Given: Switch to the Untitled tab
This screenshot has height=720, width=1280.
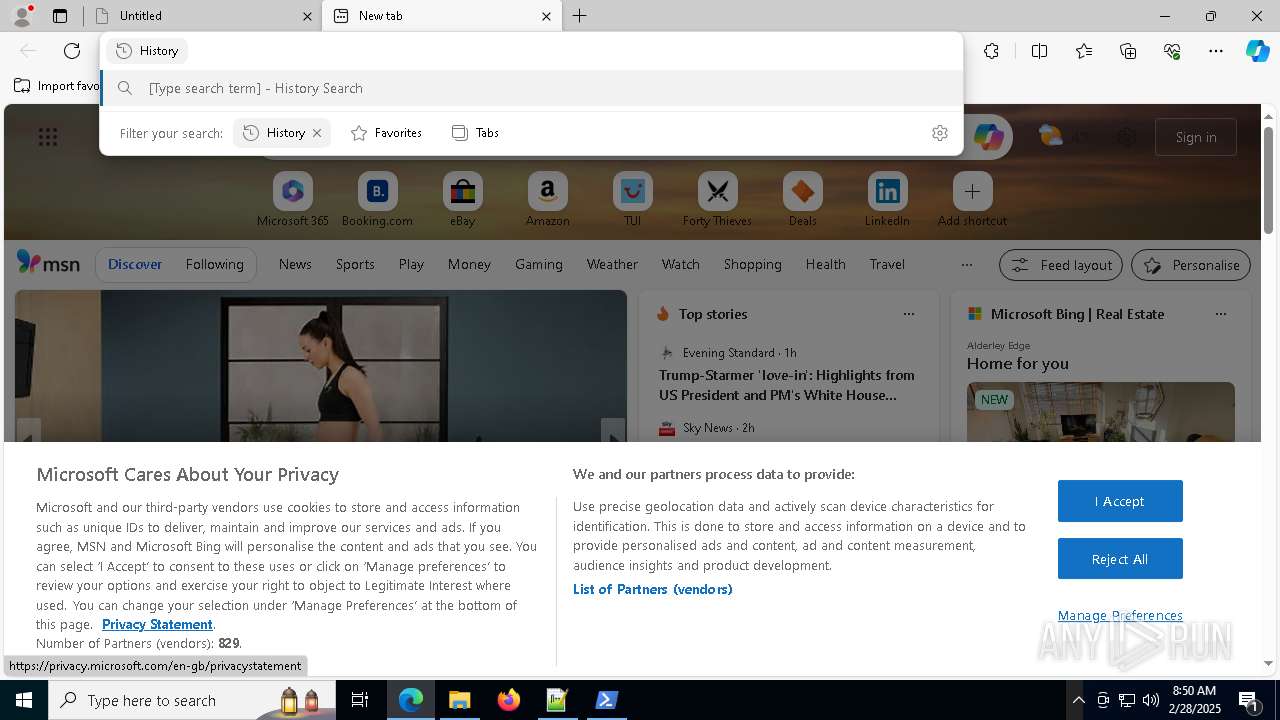Looking at the screenshot, I should [202, 16].
